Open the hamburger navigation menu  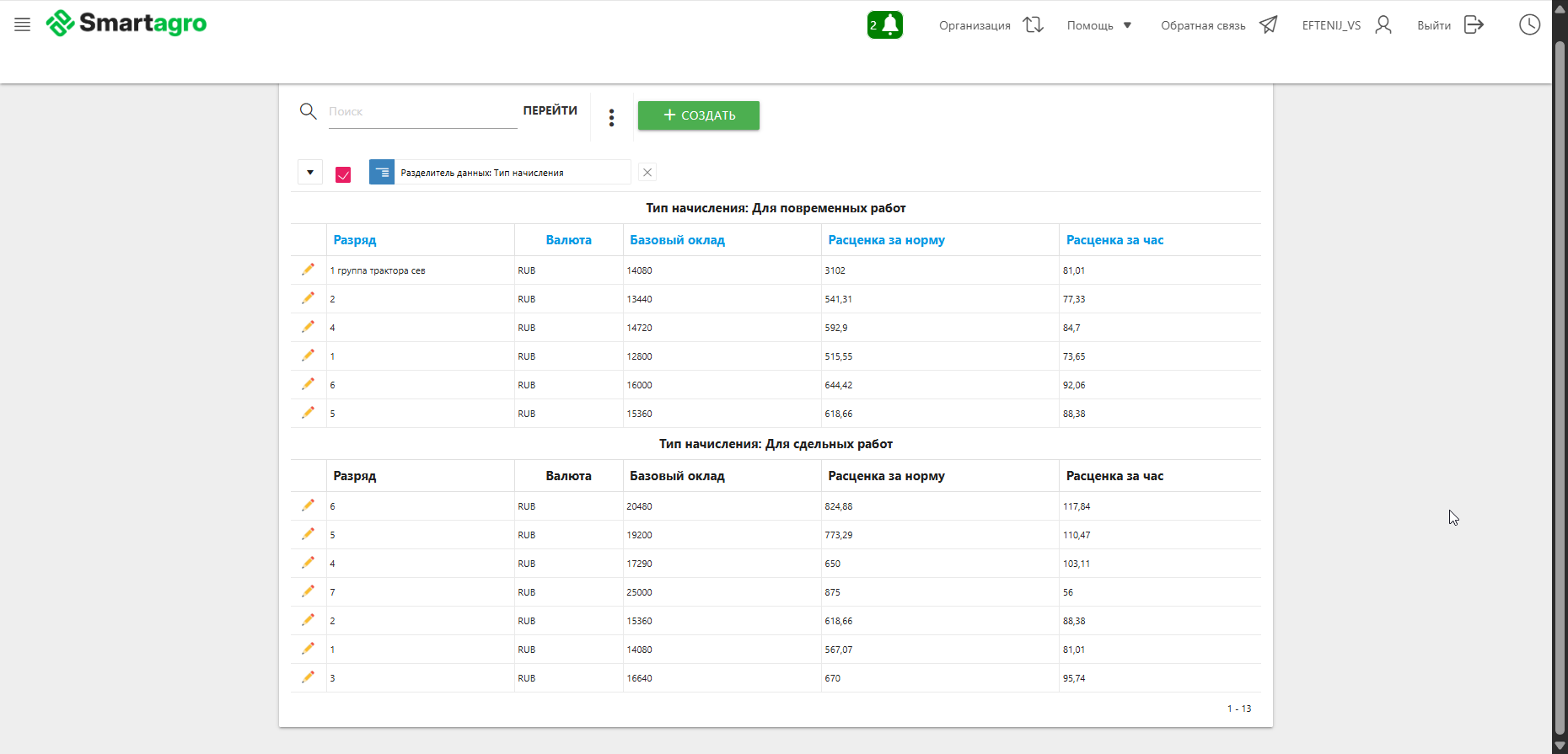click(x=23, y=24)
